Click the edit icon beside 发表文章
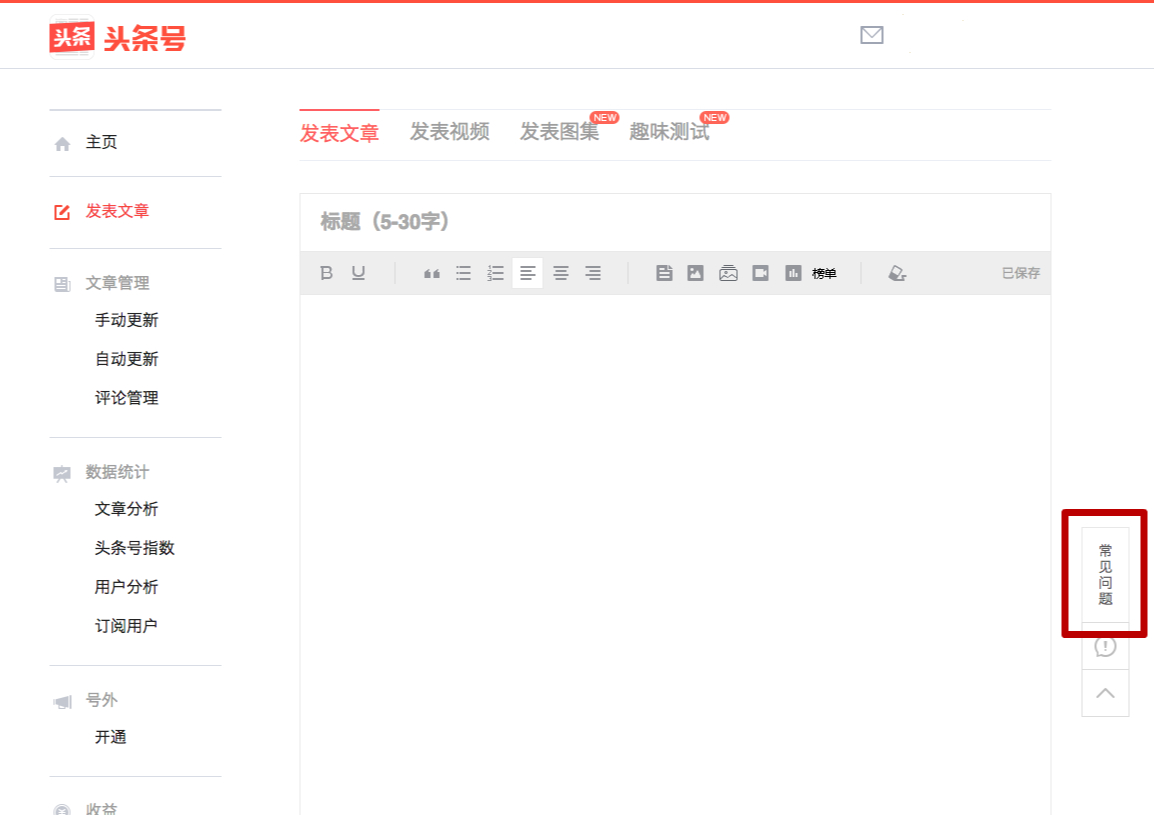 pos(62,212)
